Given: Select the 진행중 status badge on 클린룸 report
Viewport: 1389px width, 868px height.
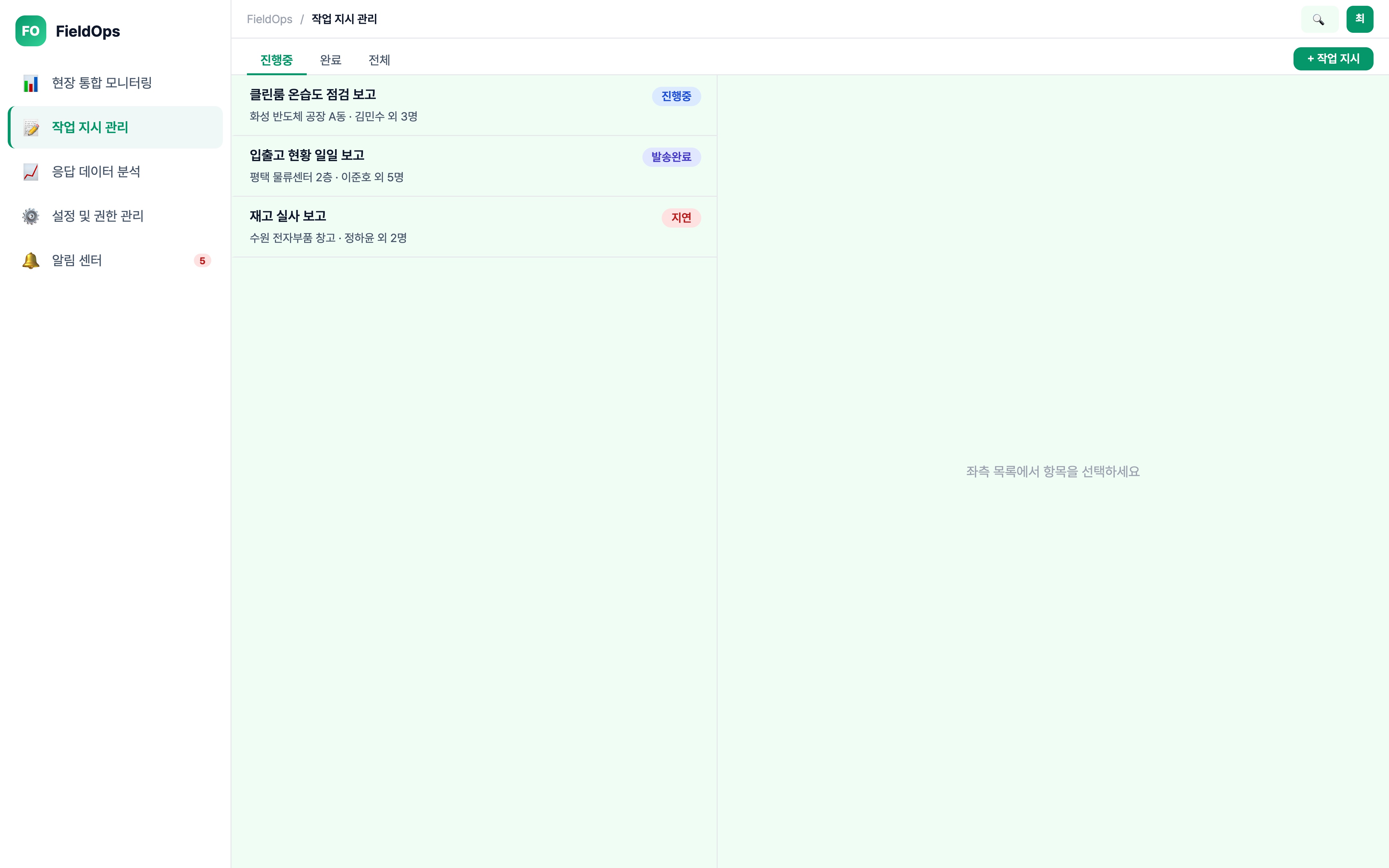Looking at the screenshot, I should point(677,96).
